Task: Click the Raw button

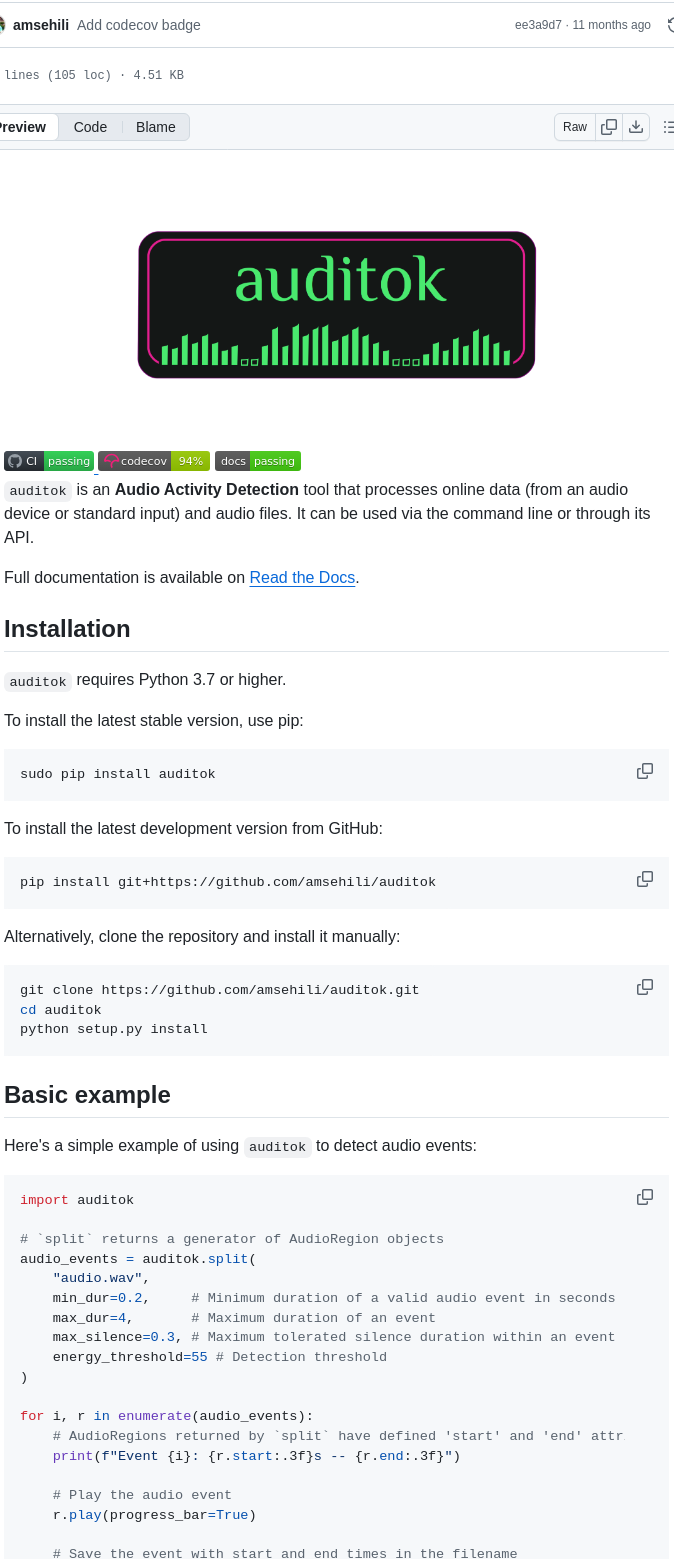Action: (575, 127)
